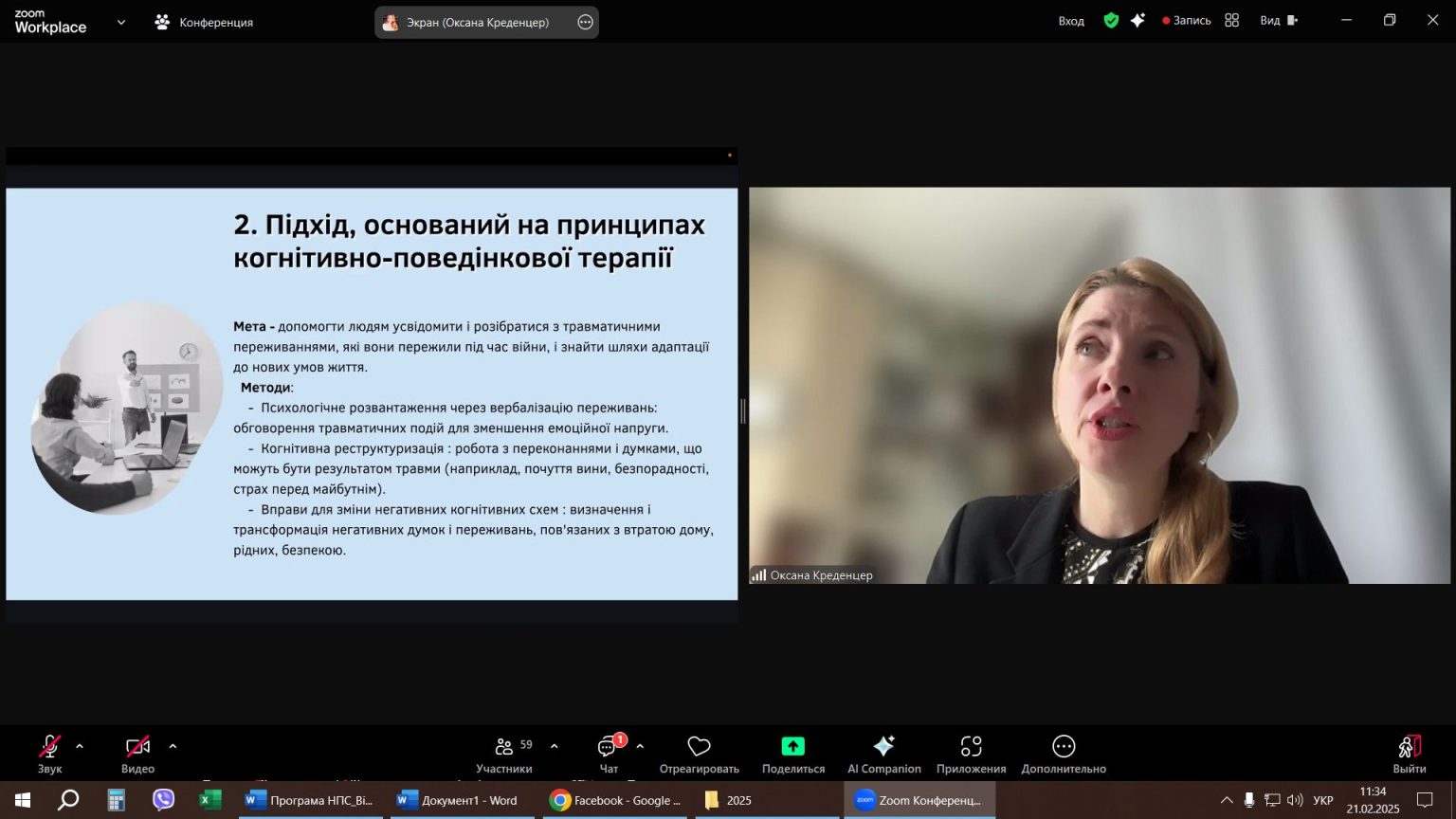The height and width of the screenshot is (819, 1456).
Task: Turn on camera with Видео button
Action: tap(137, 755)
